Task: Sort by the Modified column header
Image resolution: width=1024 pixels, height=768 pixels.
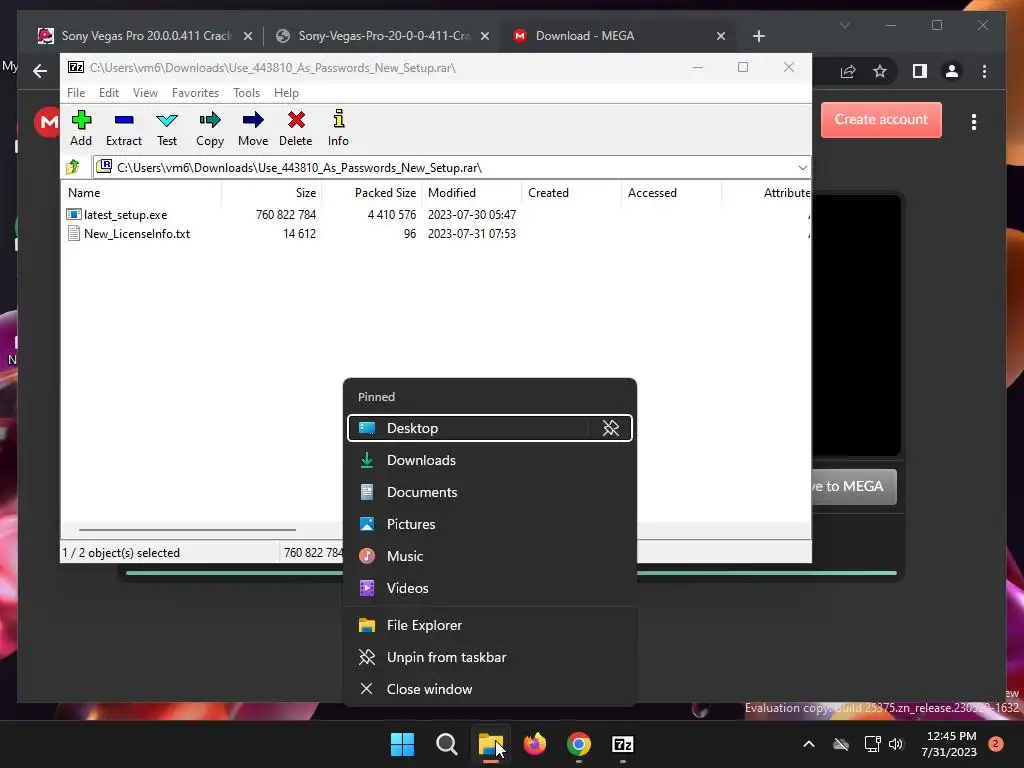Action: [472, 193]
